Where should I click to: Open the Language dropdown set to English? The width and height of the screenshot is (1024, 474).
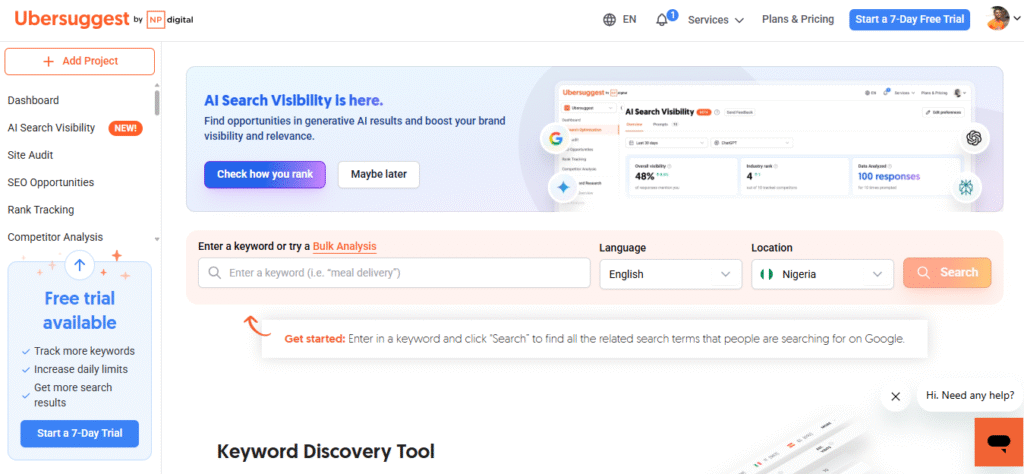tap(670, 274)
